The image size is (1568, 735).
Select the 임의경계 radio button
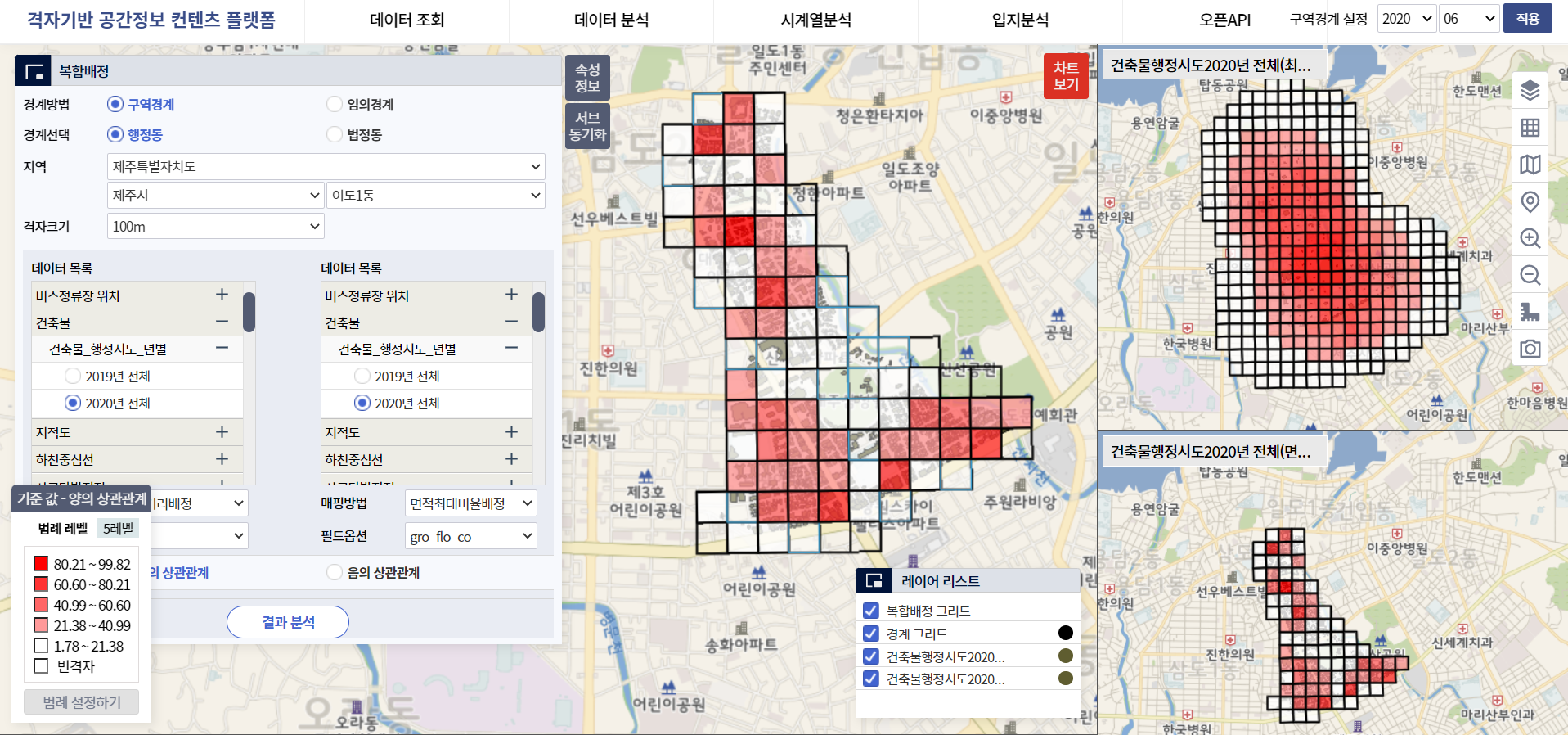335,105
